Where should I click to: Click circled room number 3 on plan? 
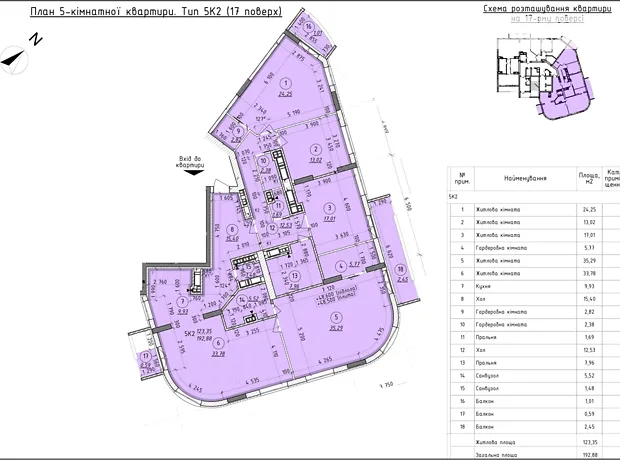pyautogui.click(x=329, y=207)
